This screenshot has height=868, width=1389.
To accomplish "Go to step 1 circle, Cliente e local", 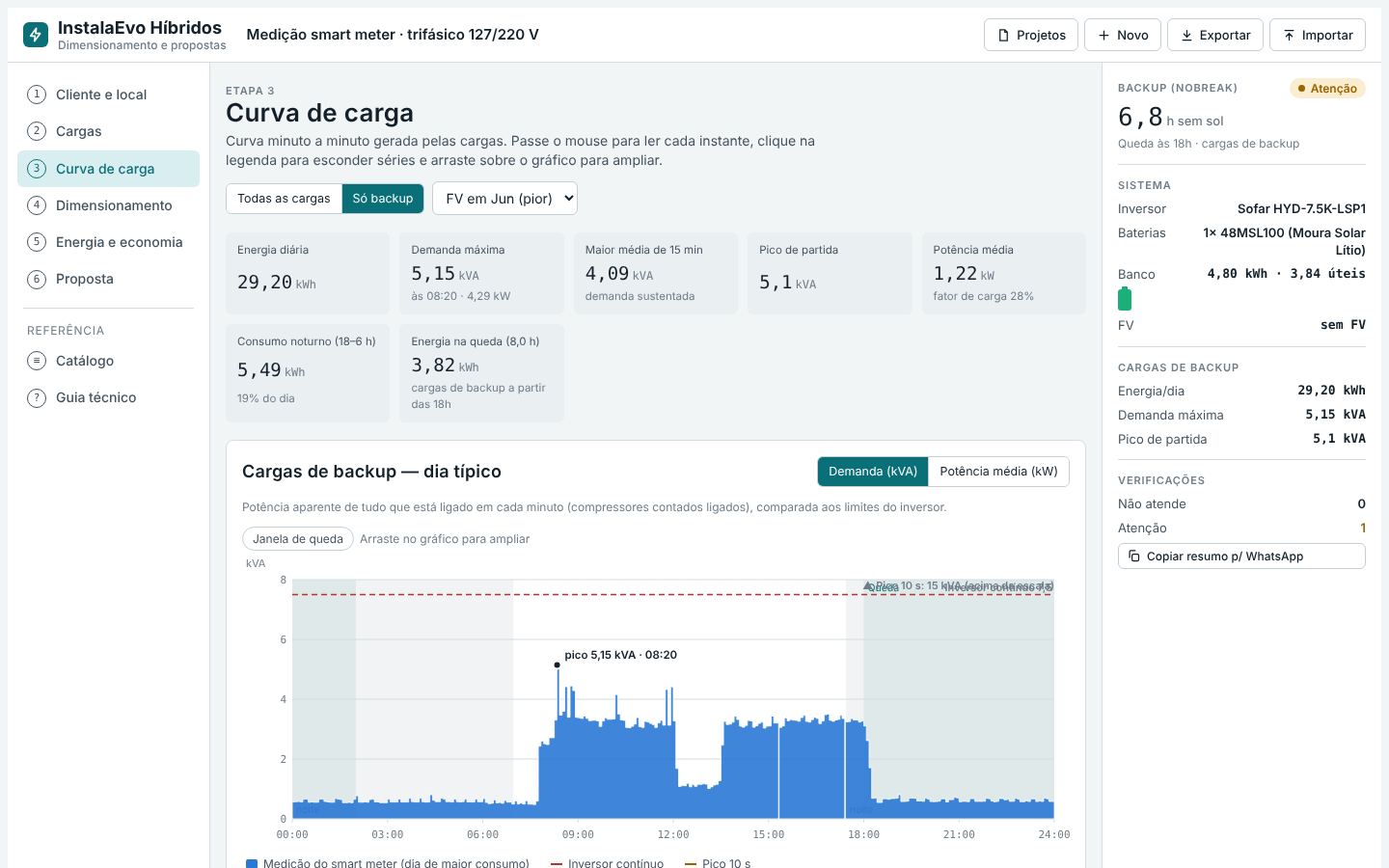I will tap(37, 95).
